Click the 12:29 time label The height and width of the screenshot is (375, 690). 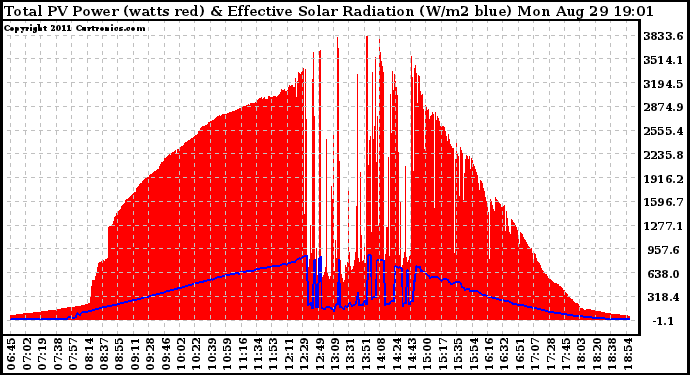304,354
